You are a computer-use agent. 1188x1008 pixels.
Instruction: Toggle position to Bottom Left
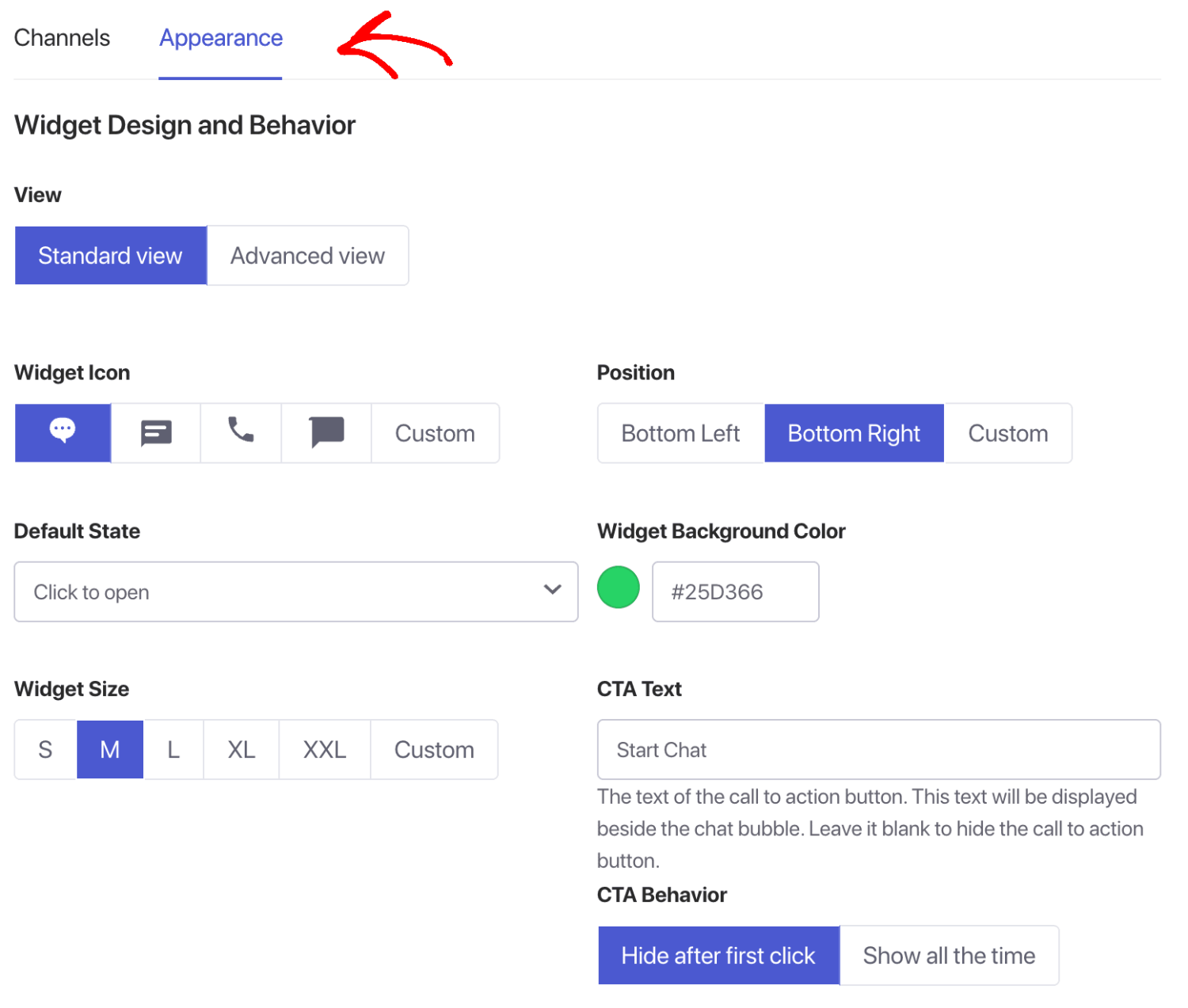[680, 432]
